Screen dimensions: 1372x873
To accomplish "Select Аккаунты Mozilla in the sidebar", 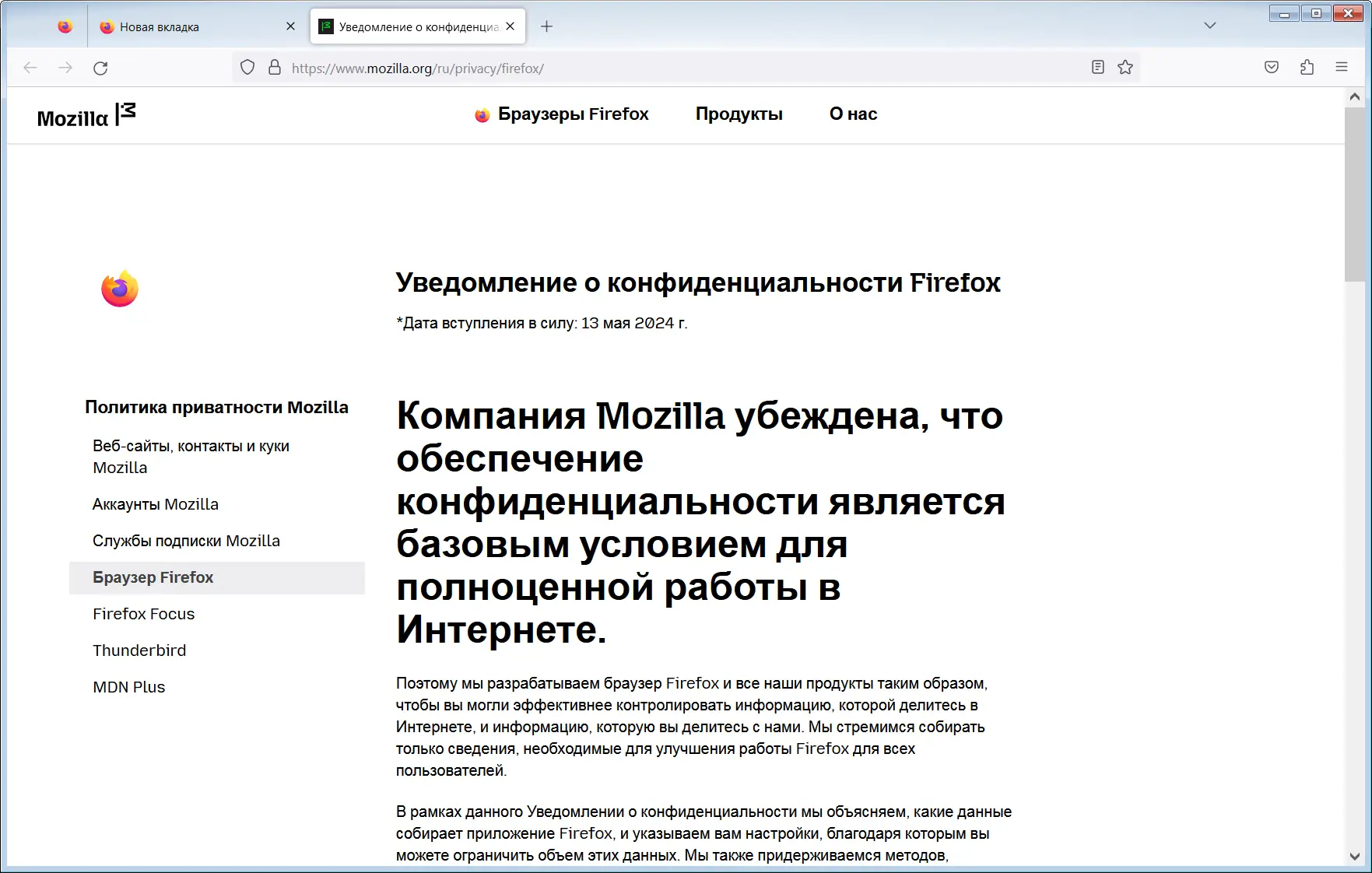I will pyautogui.click(x=155, y=504).
